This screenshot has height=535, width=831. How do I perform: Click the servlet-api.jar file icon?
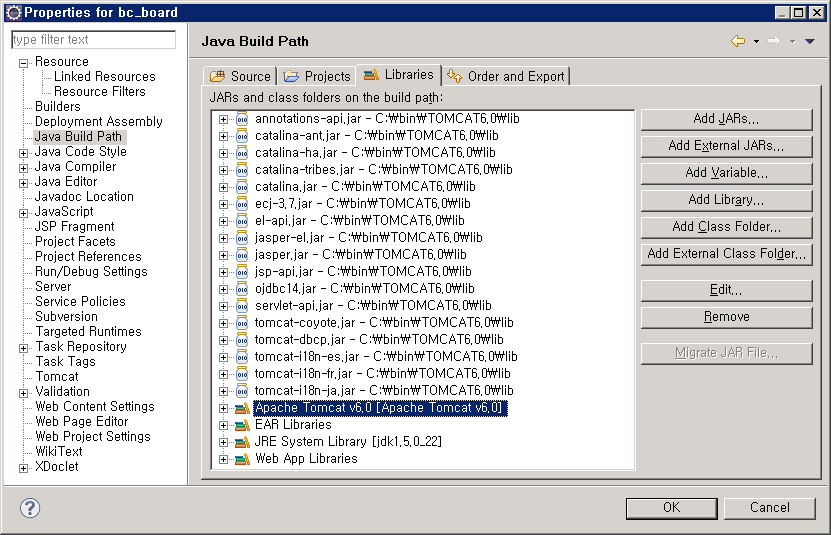(242, 305)
